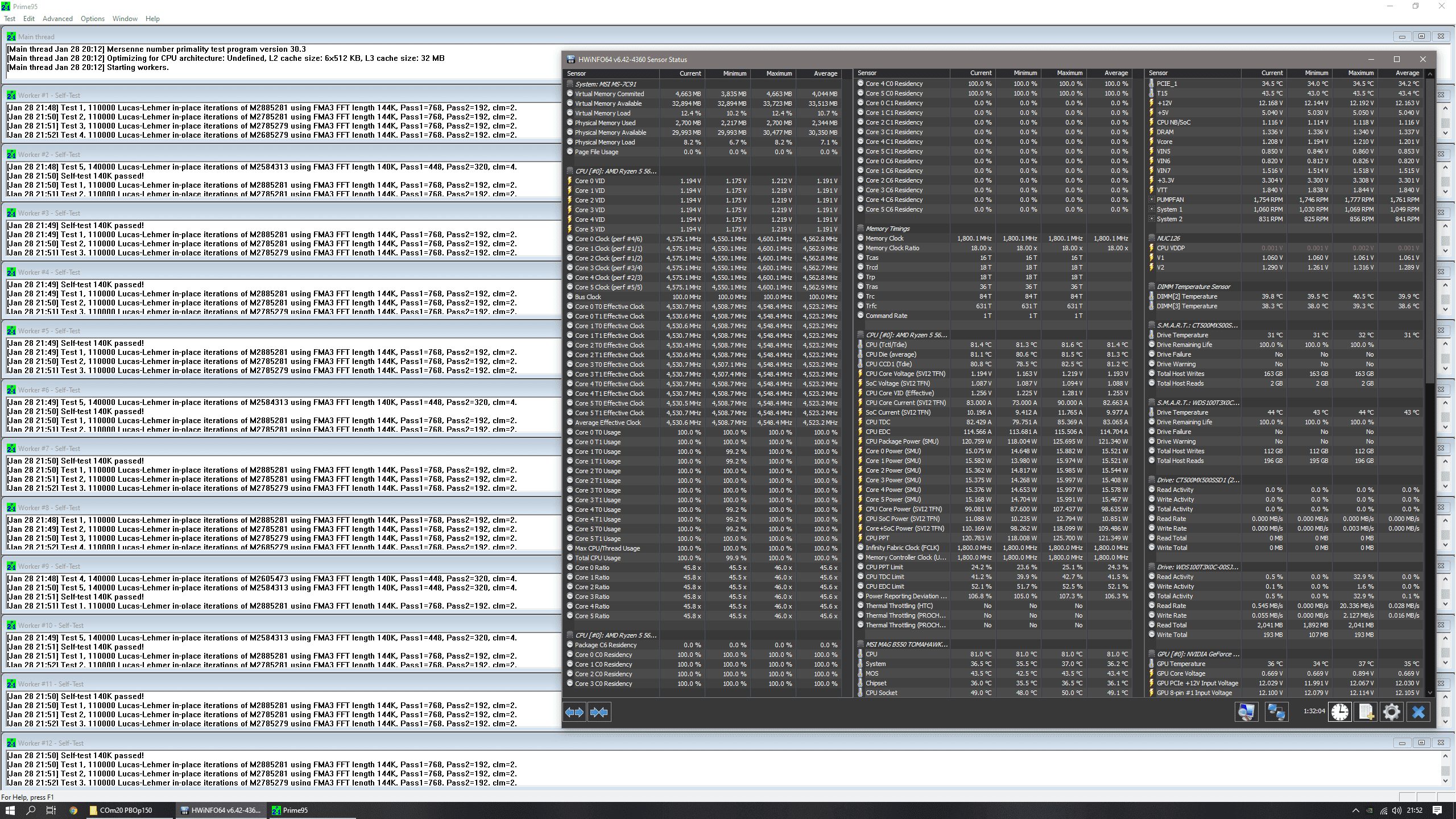Click the Prime95 taskbar button

click(295, 810)
